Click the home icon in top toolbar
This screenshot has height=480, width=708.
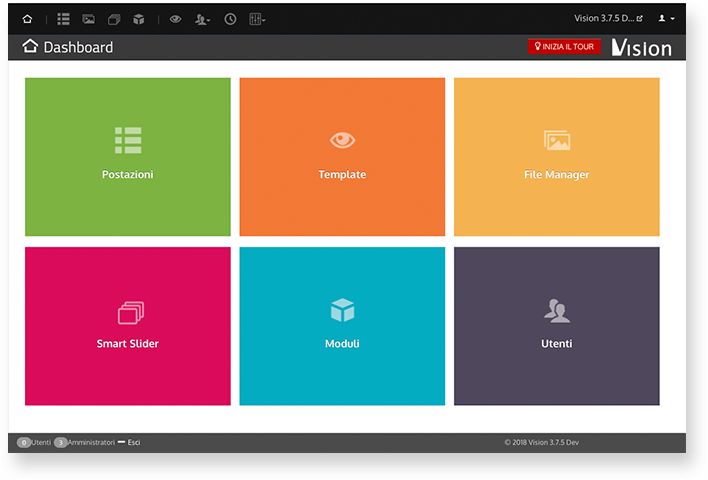click(27, 19)
